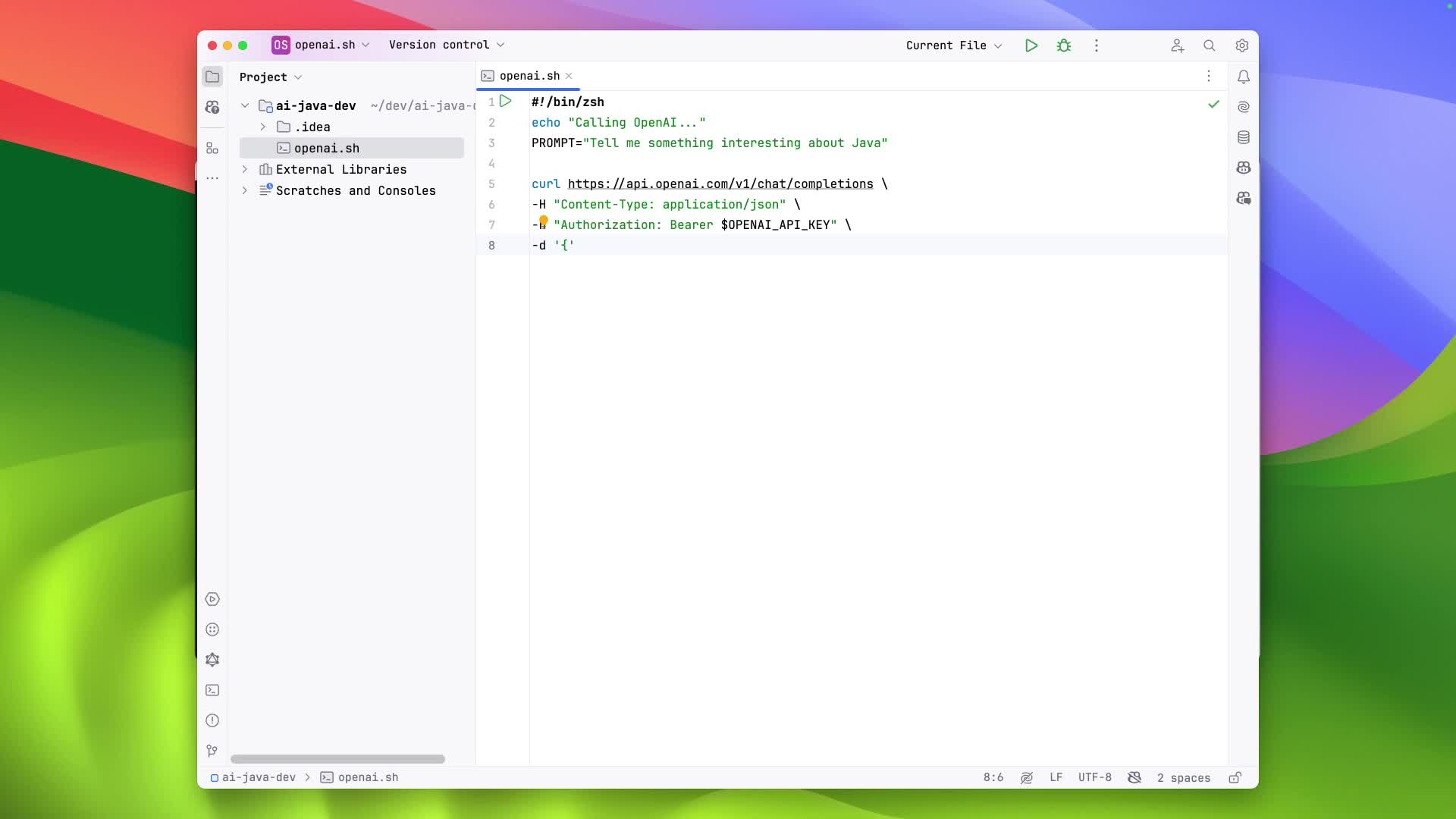Open the Structure tool window icon
The image size is (1456, 819).
tap(212, 149)
